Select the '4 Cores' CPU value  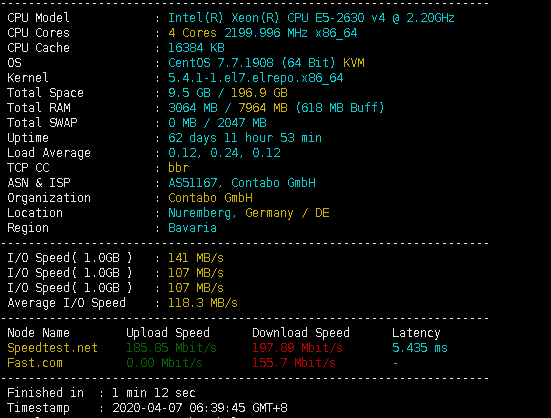point(192,33)
